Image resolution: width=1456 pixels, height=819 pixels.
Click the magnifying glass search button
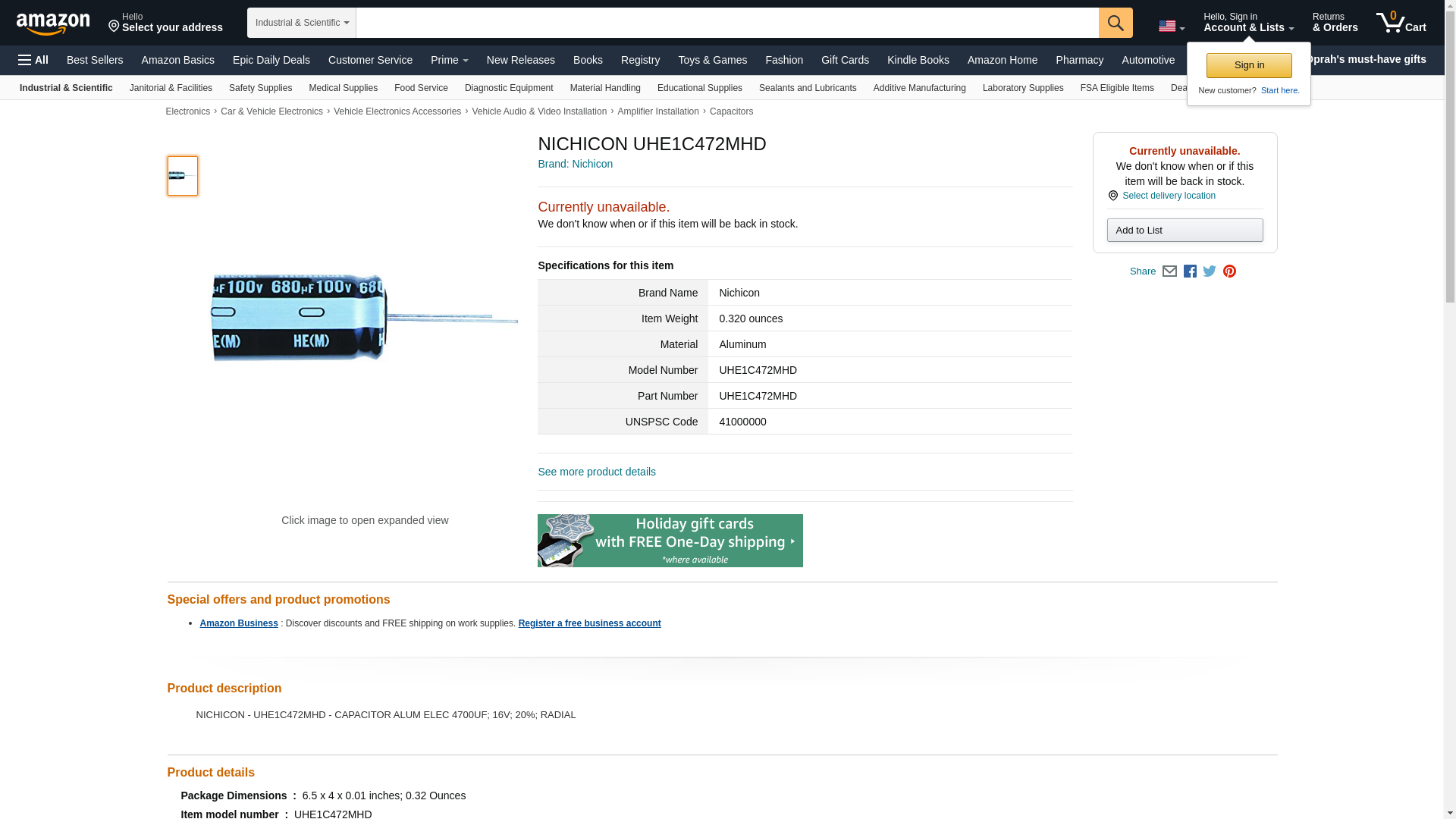(1115, 23)
